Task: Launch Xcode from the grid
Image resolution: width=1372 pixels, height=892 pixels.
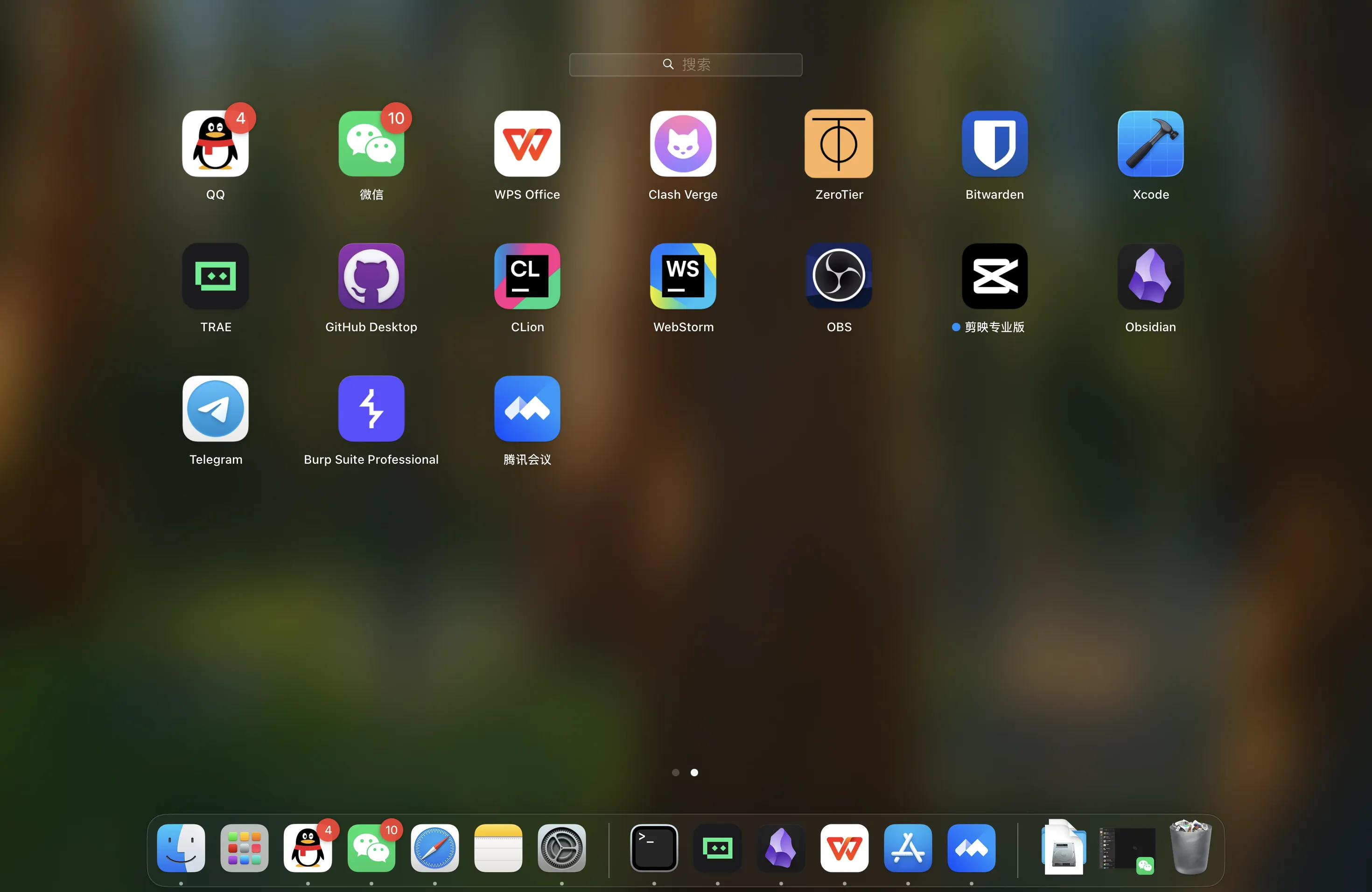Action: [1150, 144]
